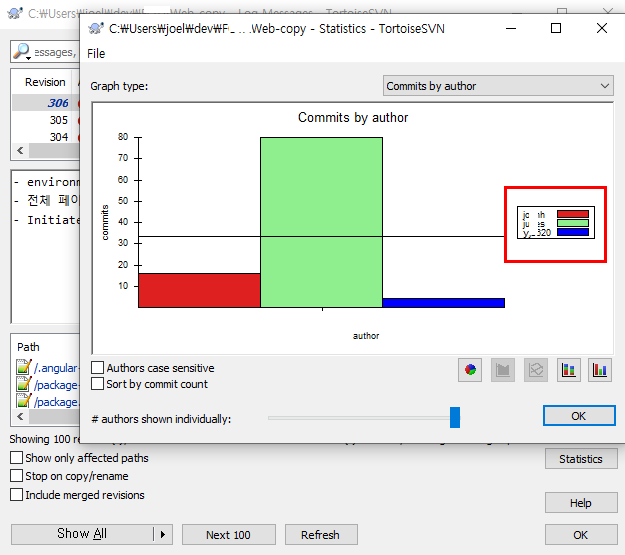Toggle Show only affected paths
Image resolution: width=625 pixels, height=555 pixels.
tap(17, 458)
